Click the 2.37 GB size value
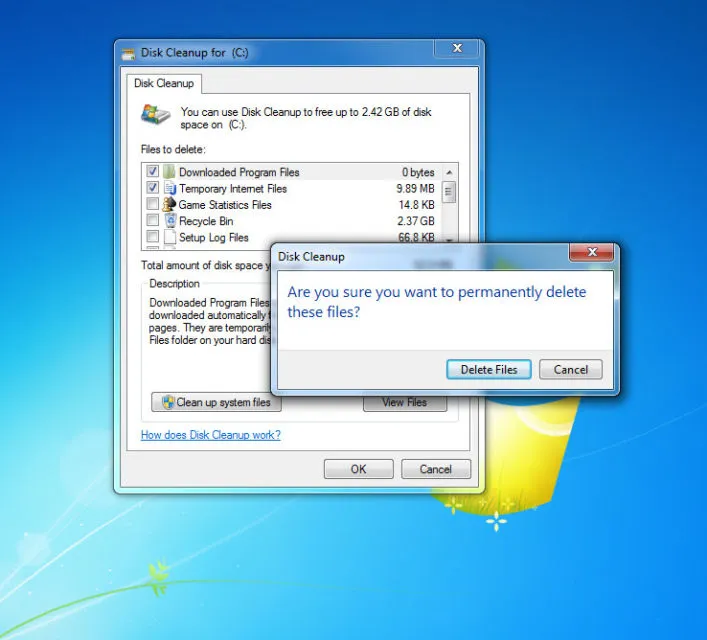 [x=416, y=221]
